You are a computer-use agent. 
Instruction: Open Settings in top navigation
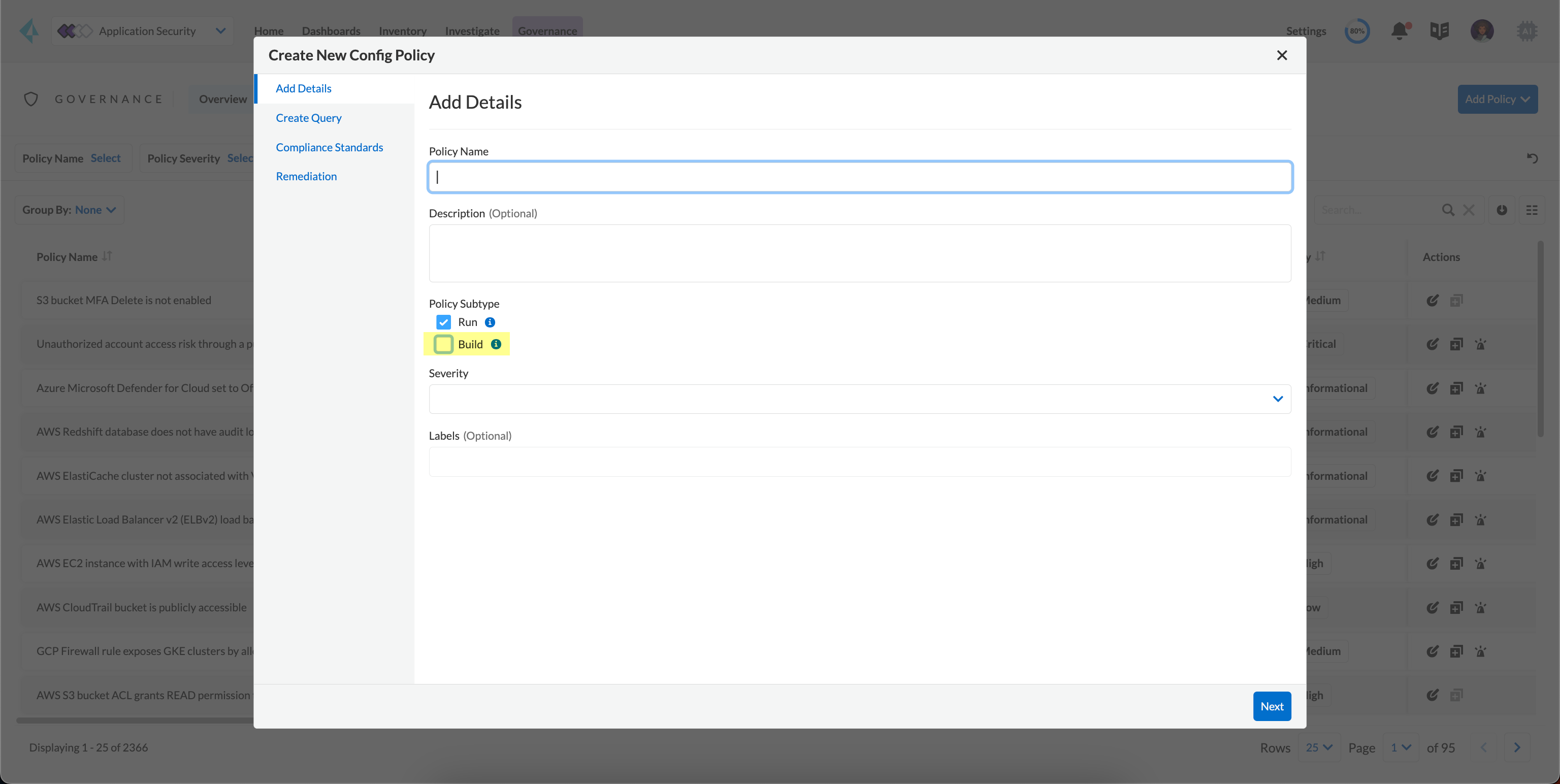click(x=1306, y=31)
